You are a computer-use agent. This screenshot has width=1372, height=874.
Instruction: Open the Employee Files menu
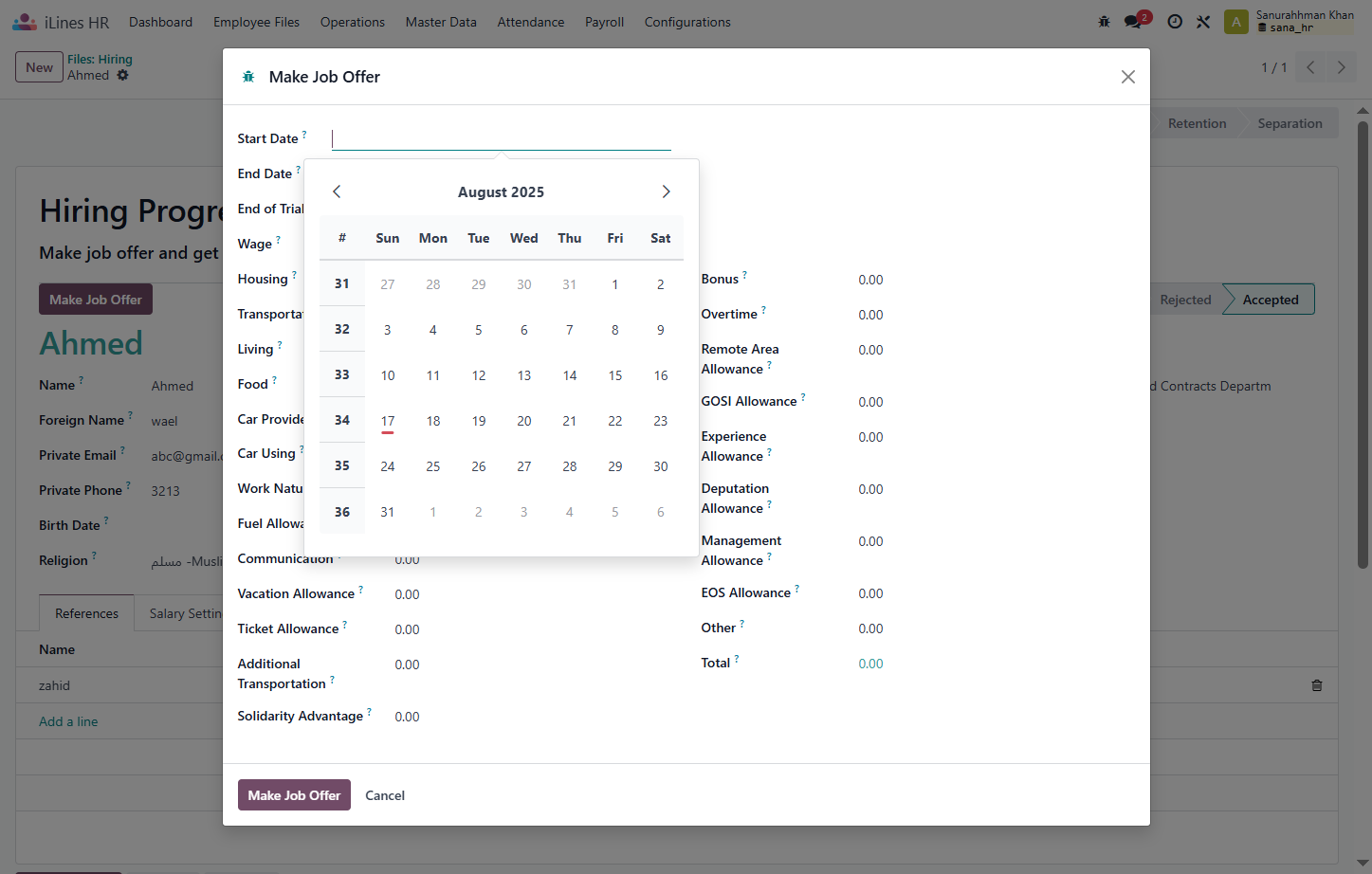point(256,22)
